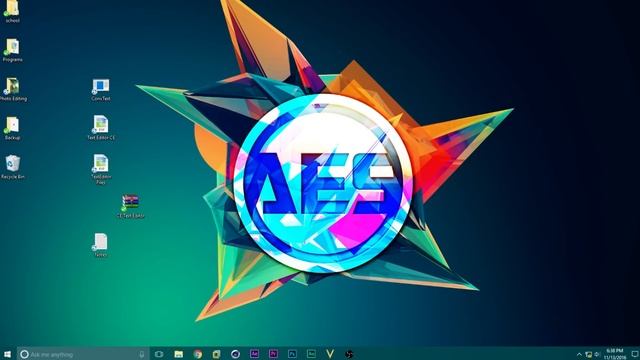Show hidden system tray icons

(579, 354)
